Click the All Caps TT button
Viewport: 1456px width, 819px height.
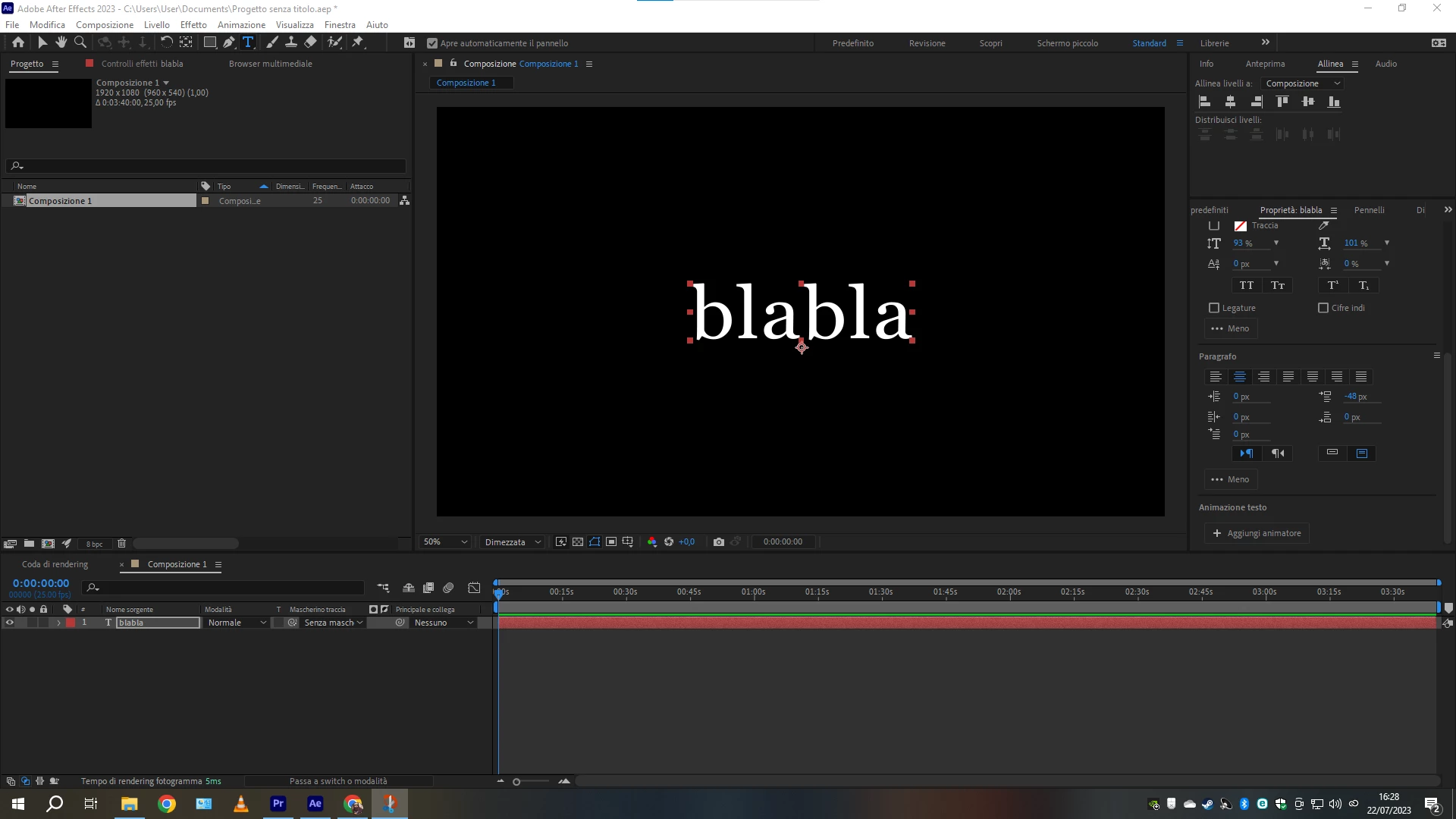[1246, 285]
